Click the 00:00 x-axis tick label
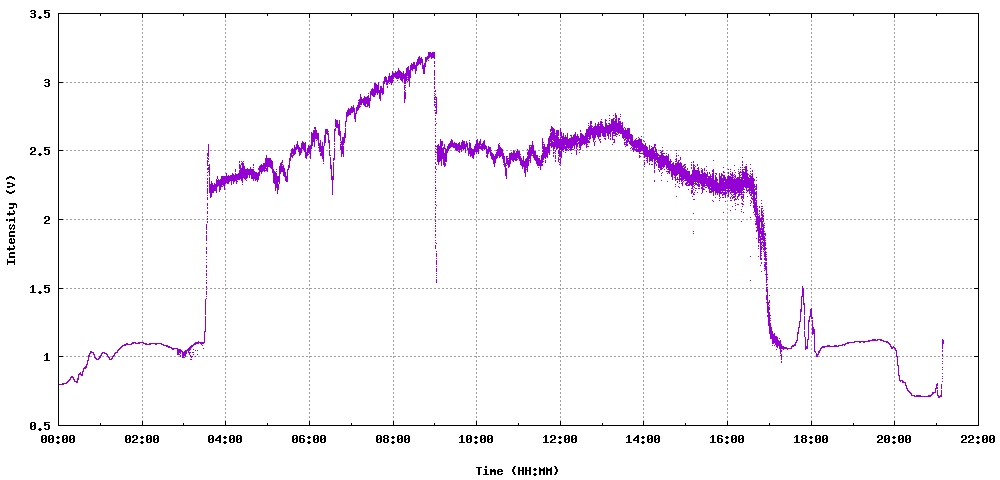 tap(59, 439)
